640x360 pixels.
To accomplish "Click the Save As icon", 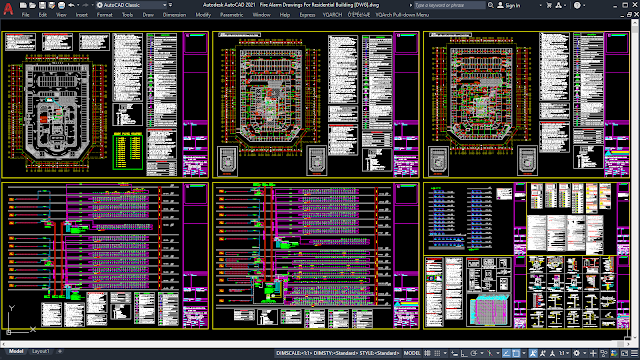I will [51, 5].
